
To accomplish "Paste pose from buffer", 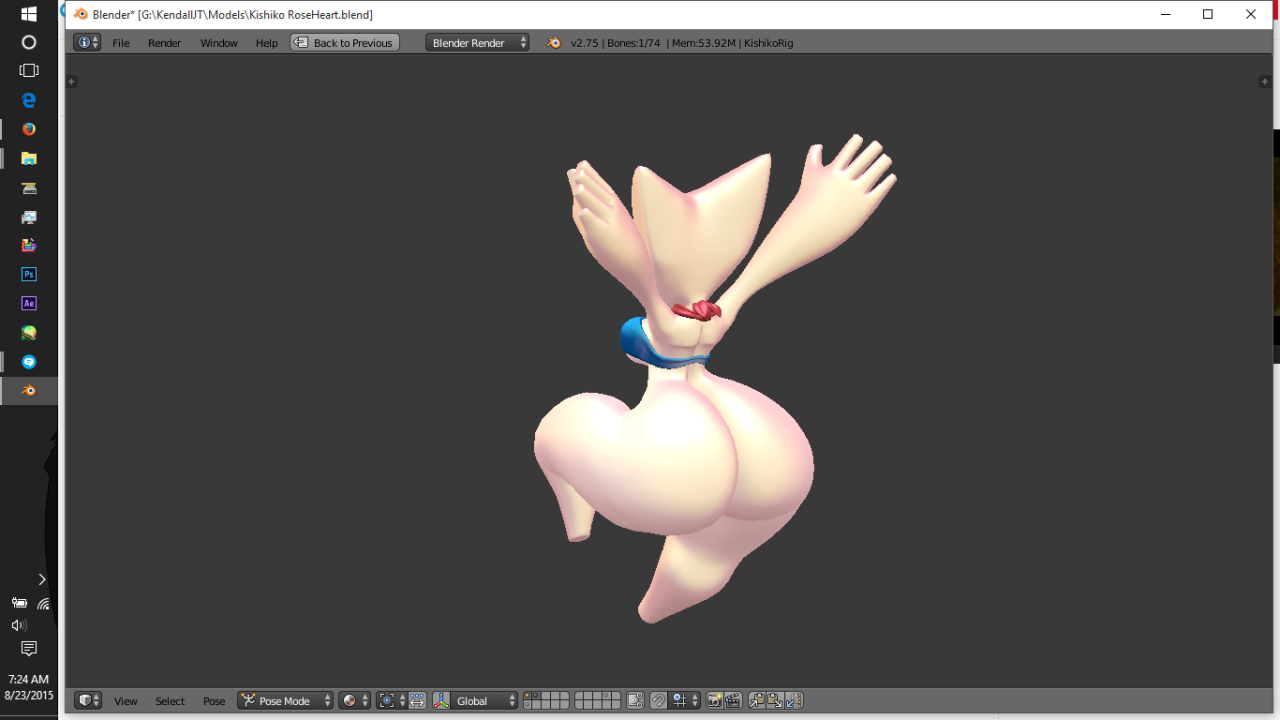I will point(774,701).
